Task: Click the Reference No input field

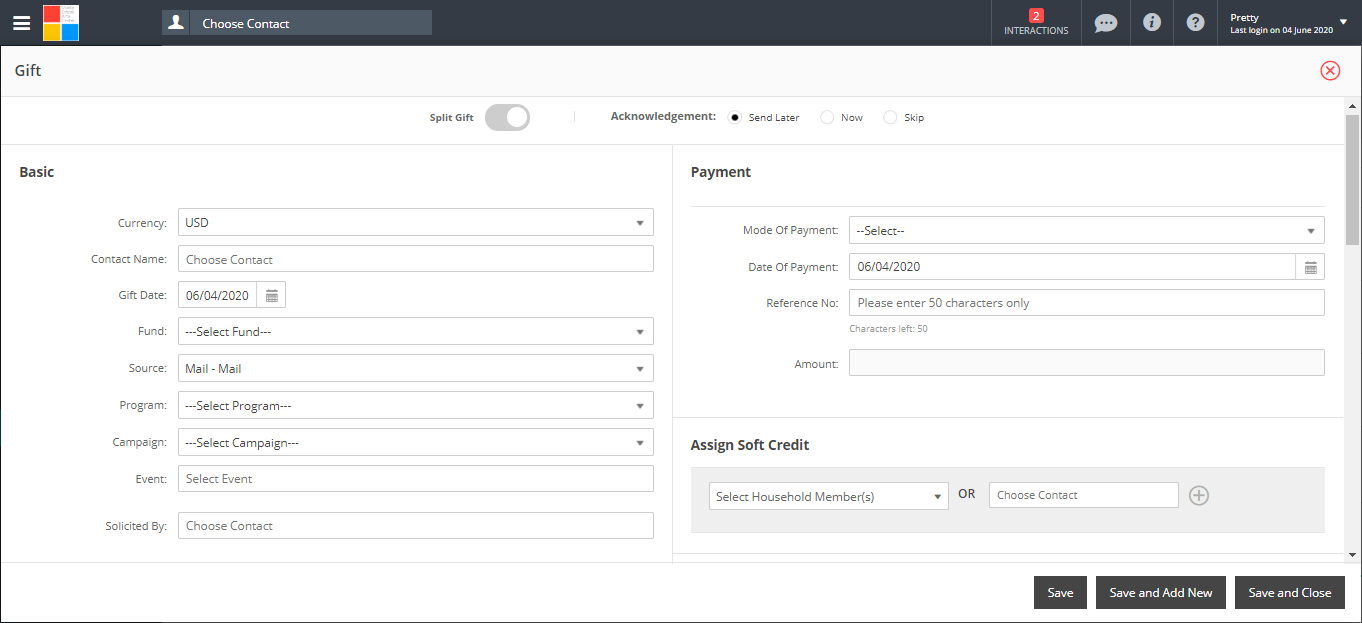Action: (1087, 302)
